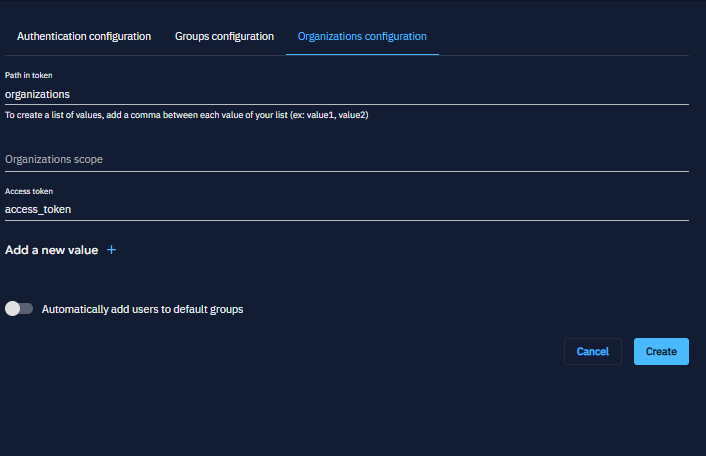Select the Organizations configuration tab
This screenshot has height=456, width=706.
click(x=362, y=36)
